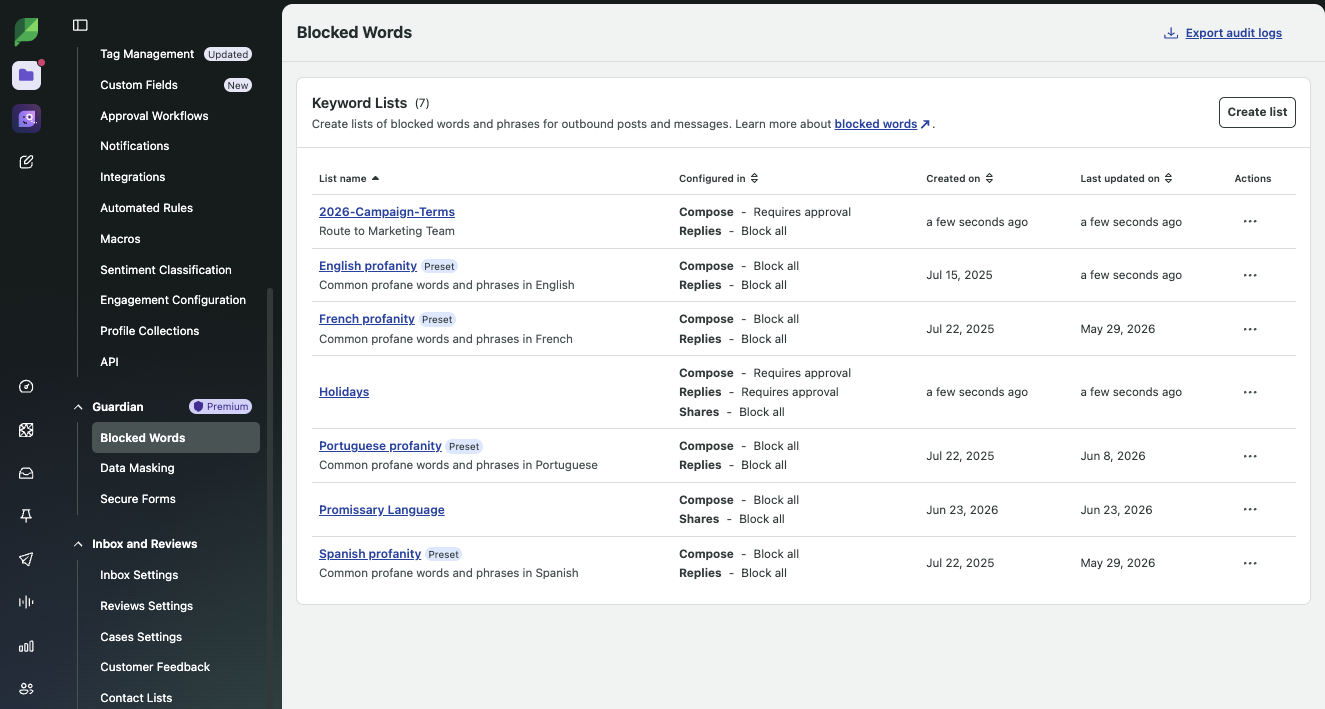Collapse the sidebar with panel toggle icon
Screen dimensions: 1325x709
pyautogui.click(x=80, y=25)
